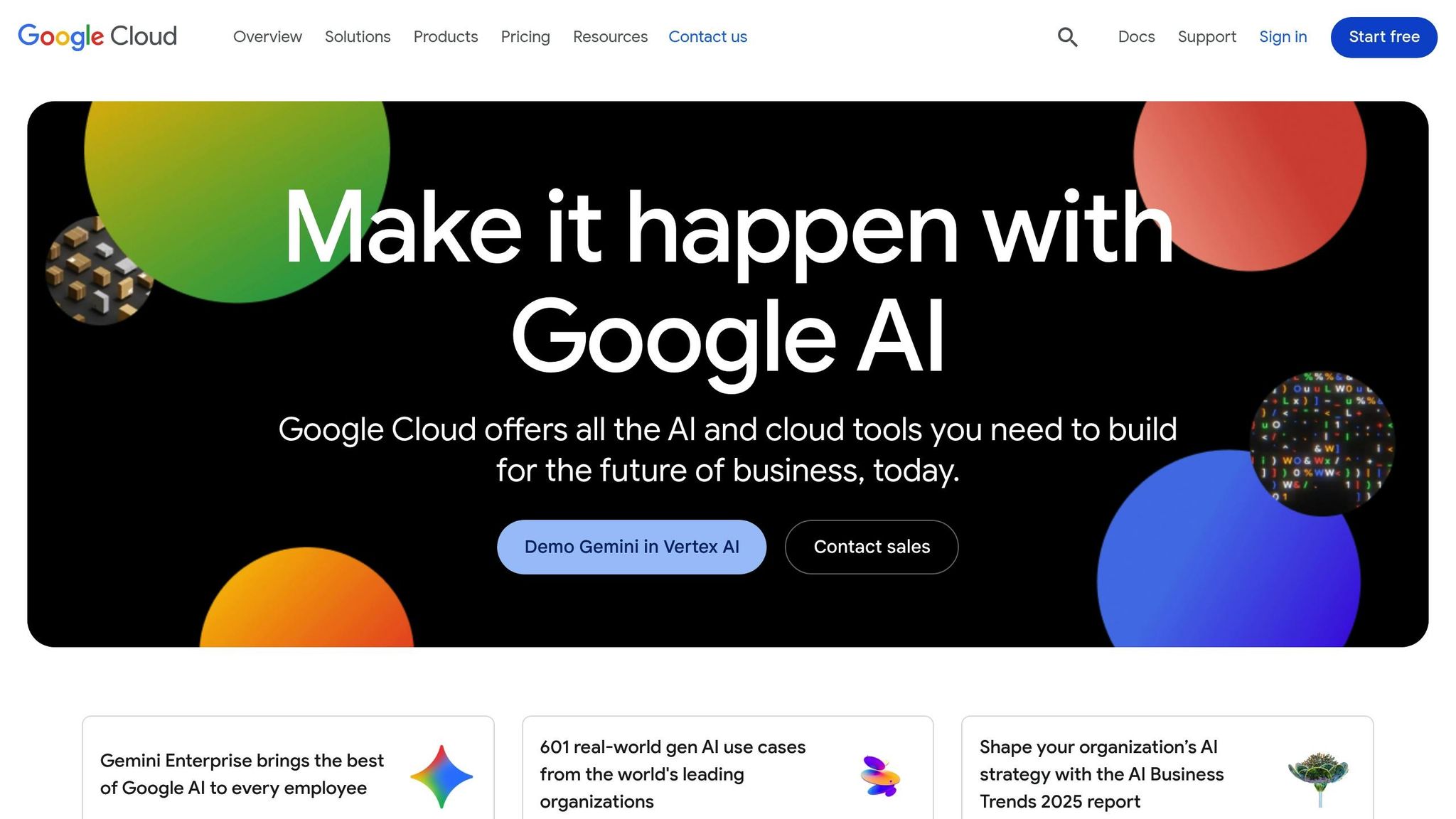Open the Docs link
Screen dimensions: 1456x819
pyautogui.click(x=1135, y=36)
